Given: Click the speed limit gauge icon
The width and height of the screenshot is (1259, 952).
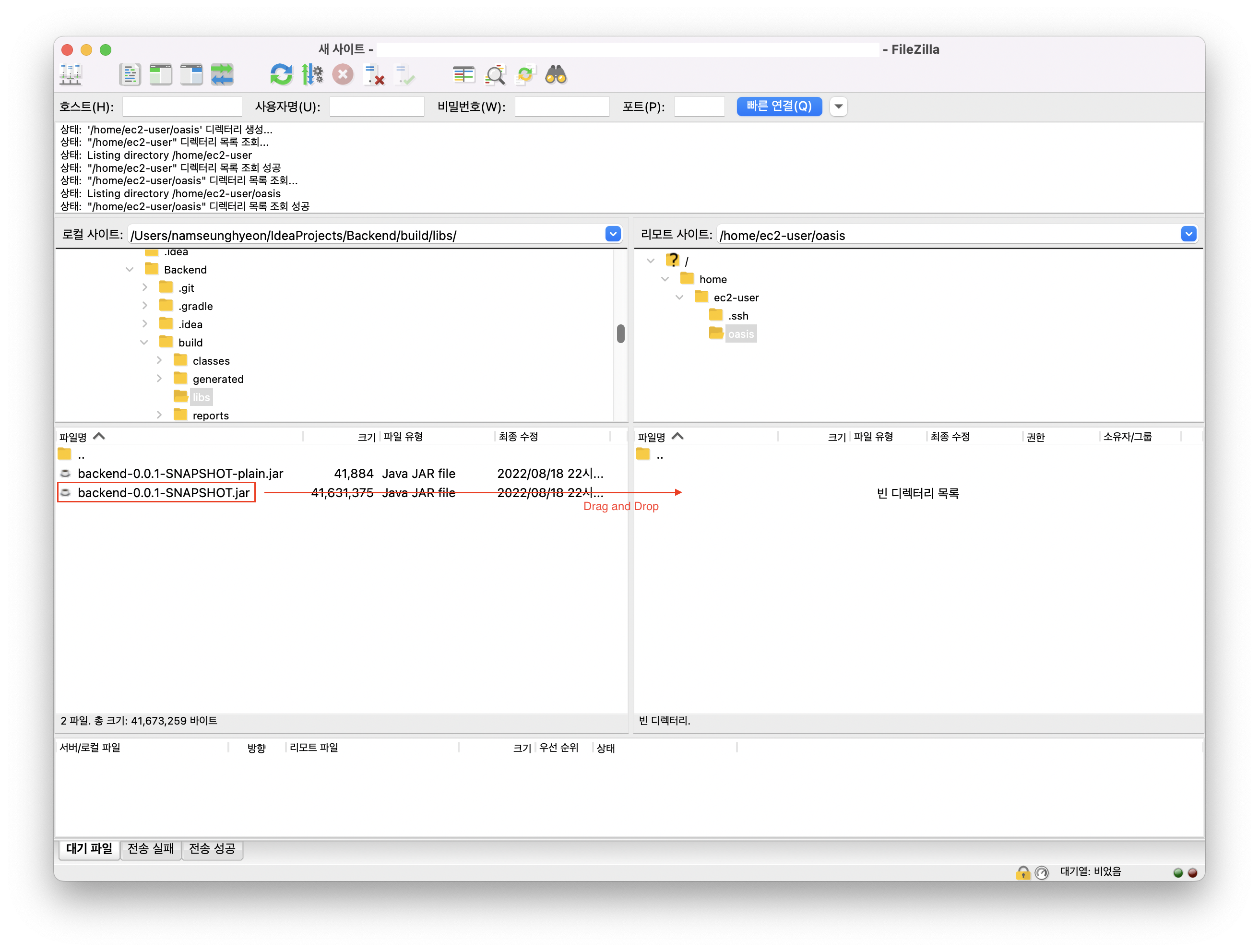Looking at the screenshot, I should (1042, 872).
